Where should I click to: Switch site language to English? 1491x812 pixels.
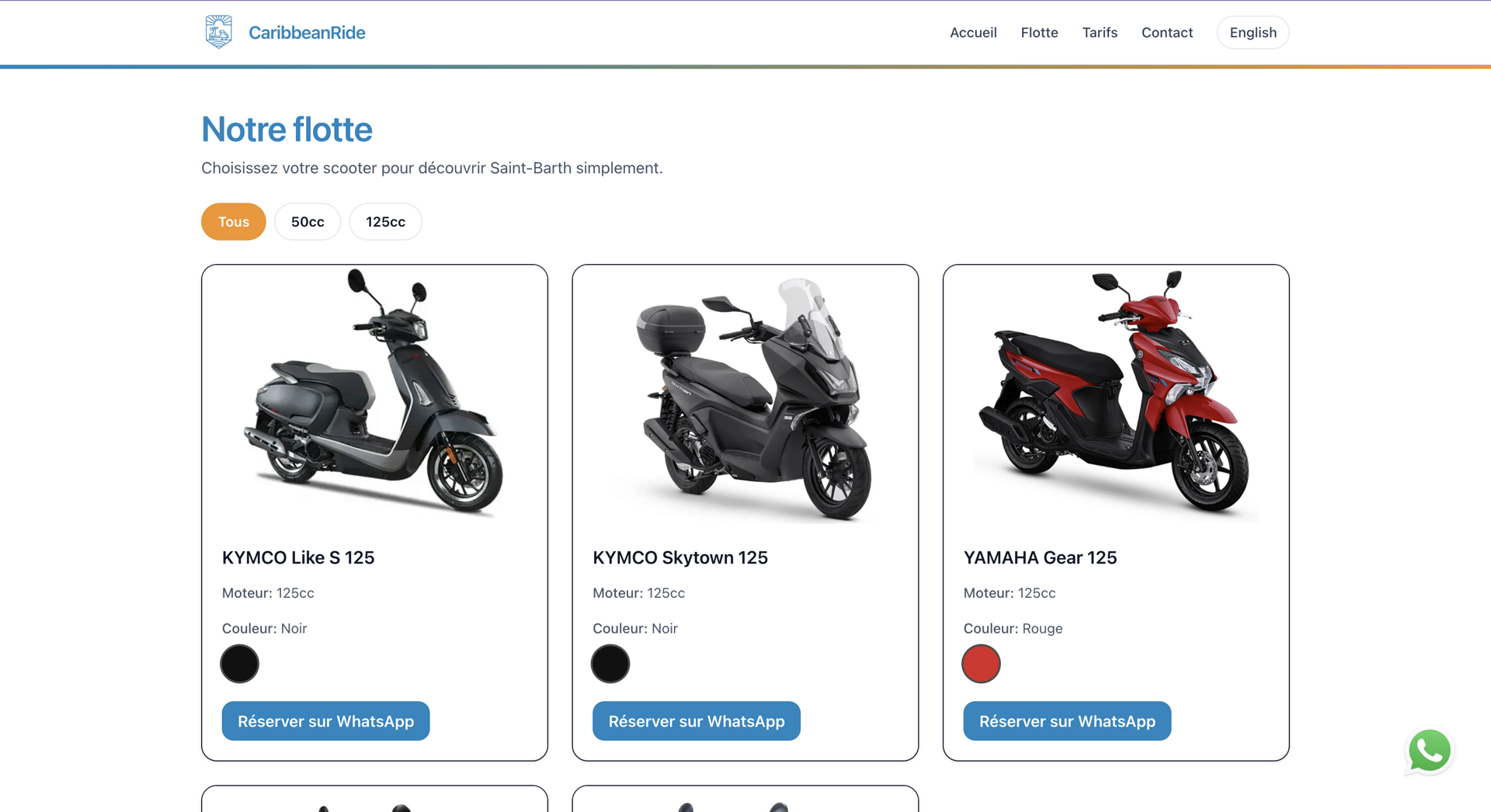tap(1253, 33)
